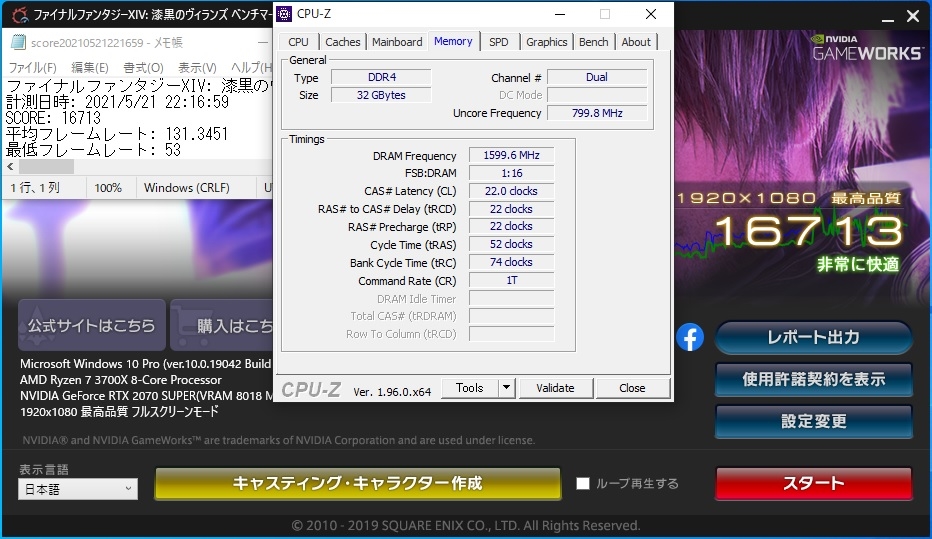The width and height of the screenshot is (932, 539).
Task: Click the Close button in CPU-Z
Action: coord(632,388)
